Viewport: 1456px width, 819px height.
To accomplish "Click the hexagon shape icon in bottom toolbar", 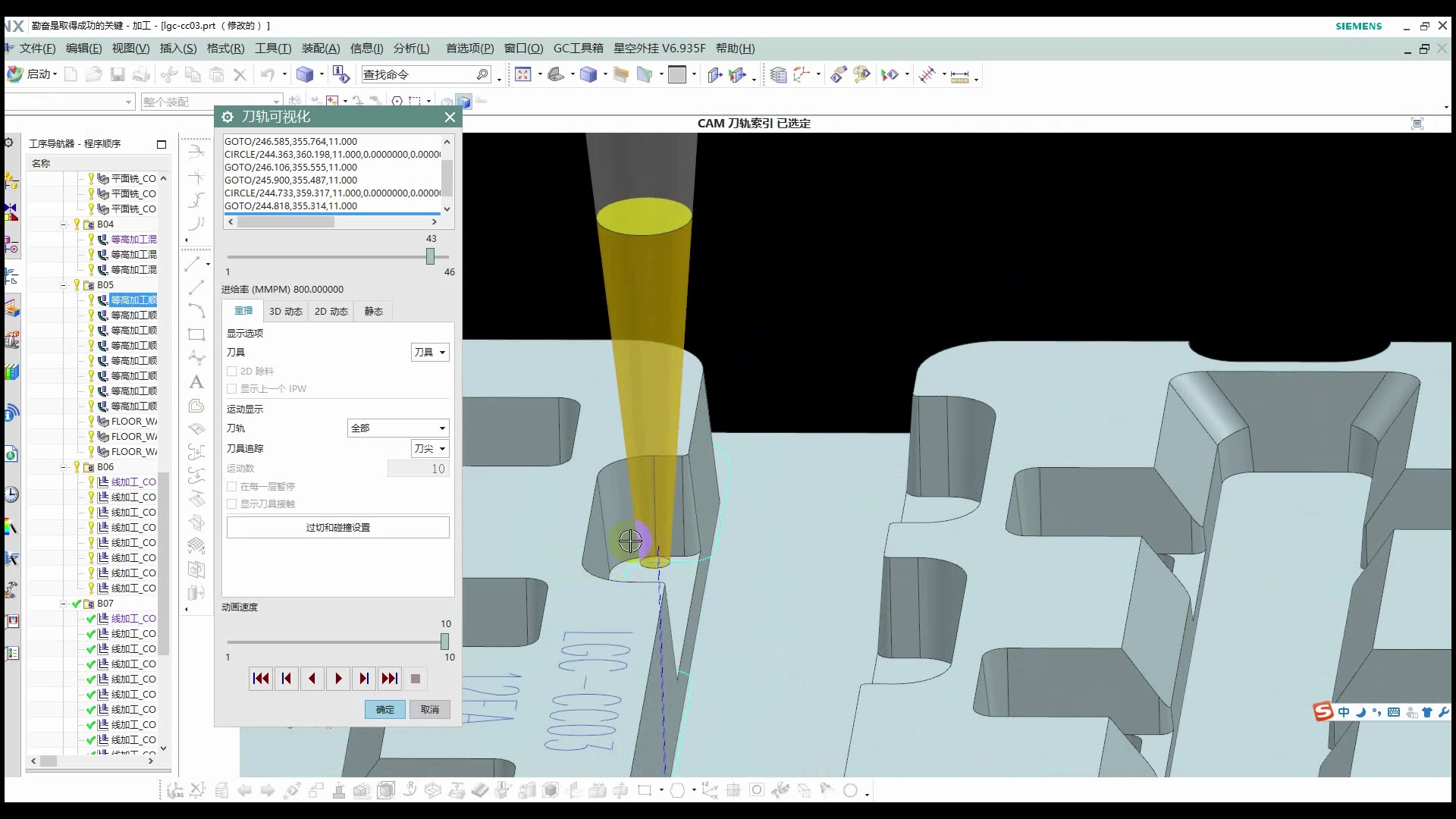I will click(678, 791).
